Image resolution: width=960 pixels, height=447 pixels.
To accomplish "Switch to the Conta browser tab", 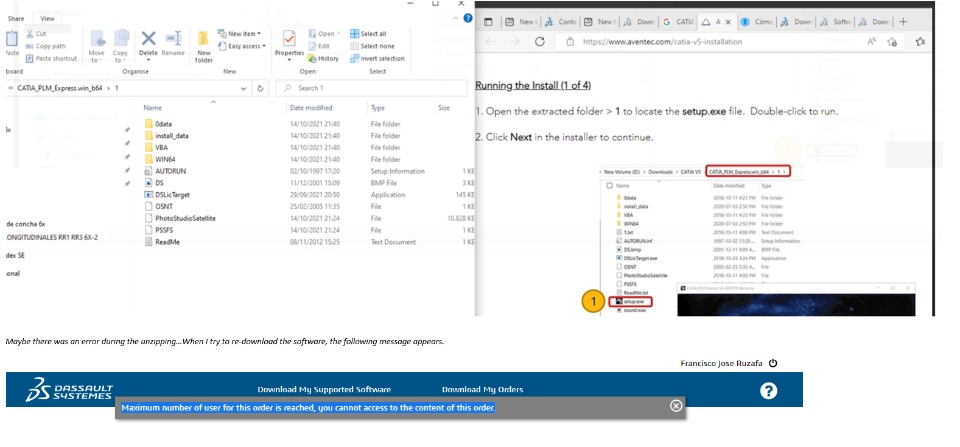I will [560, 22].
